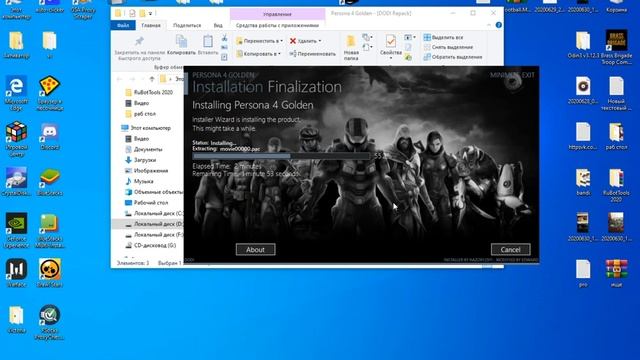This screenshot has width=640, height=360.
Task: Open the PC proxy checker desktop shortcut
Action: [49, 322]
